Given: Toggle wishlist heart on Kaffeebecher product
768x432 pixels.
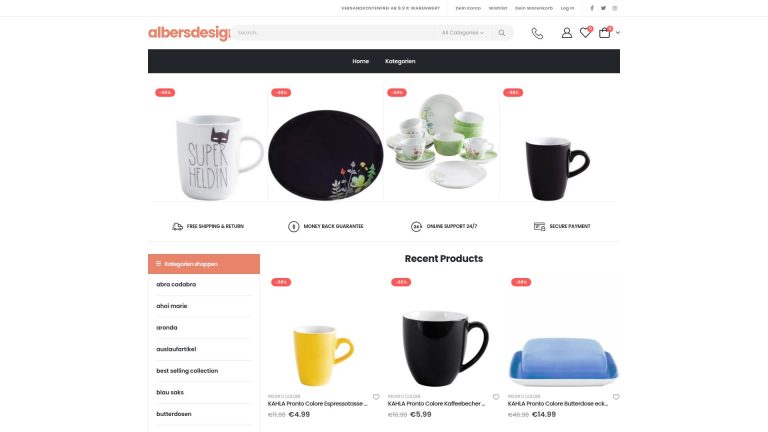Looking at the screenshot, I should coord(496,397).
